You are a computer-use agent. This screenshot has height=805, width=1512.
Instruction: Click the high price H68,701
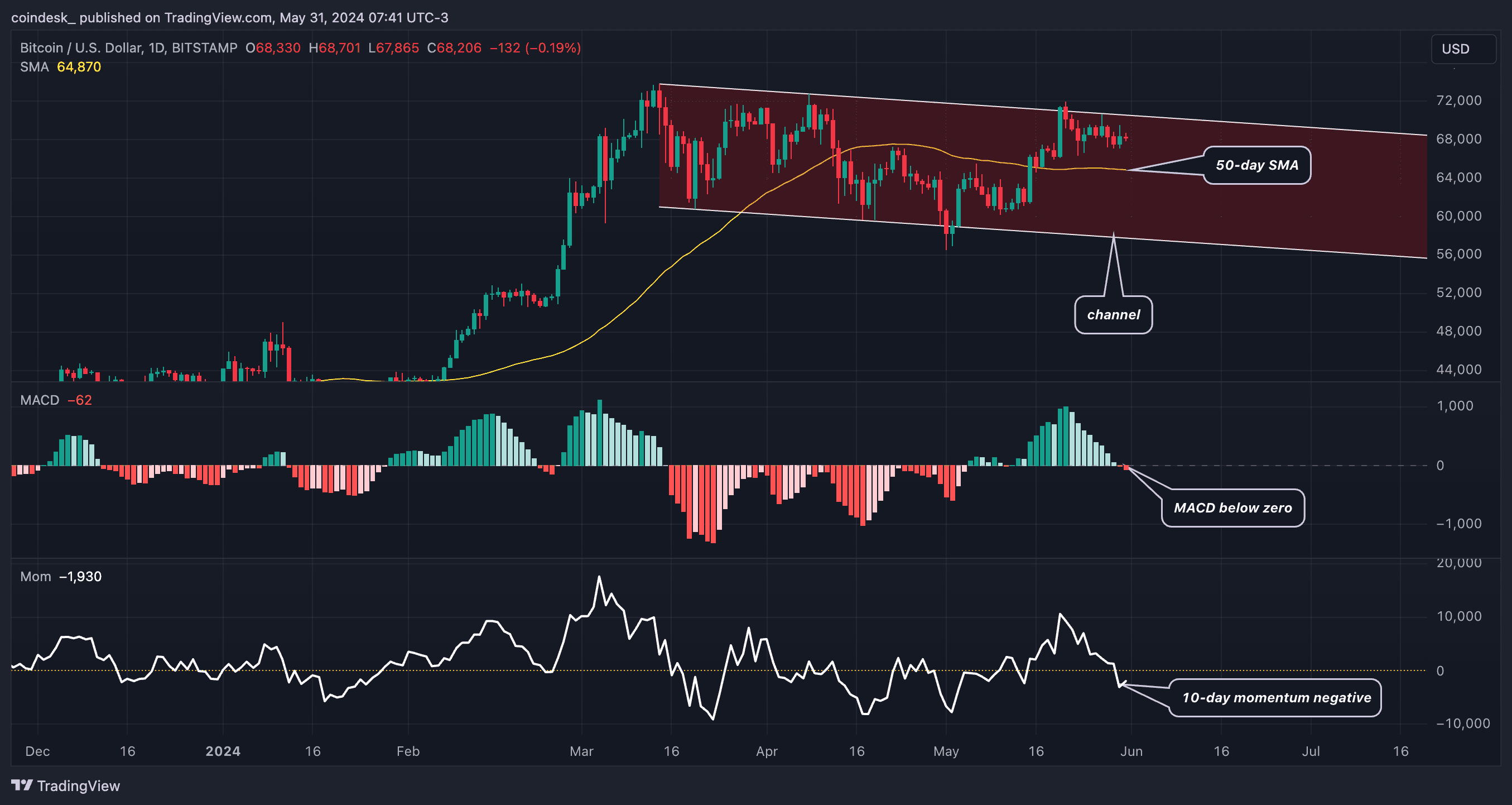point(335,47)
